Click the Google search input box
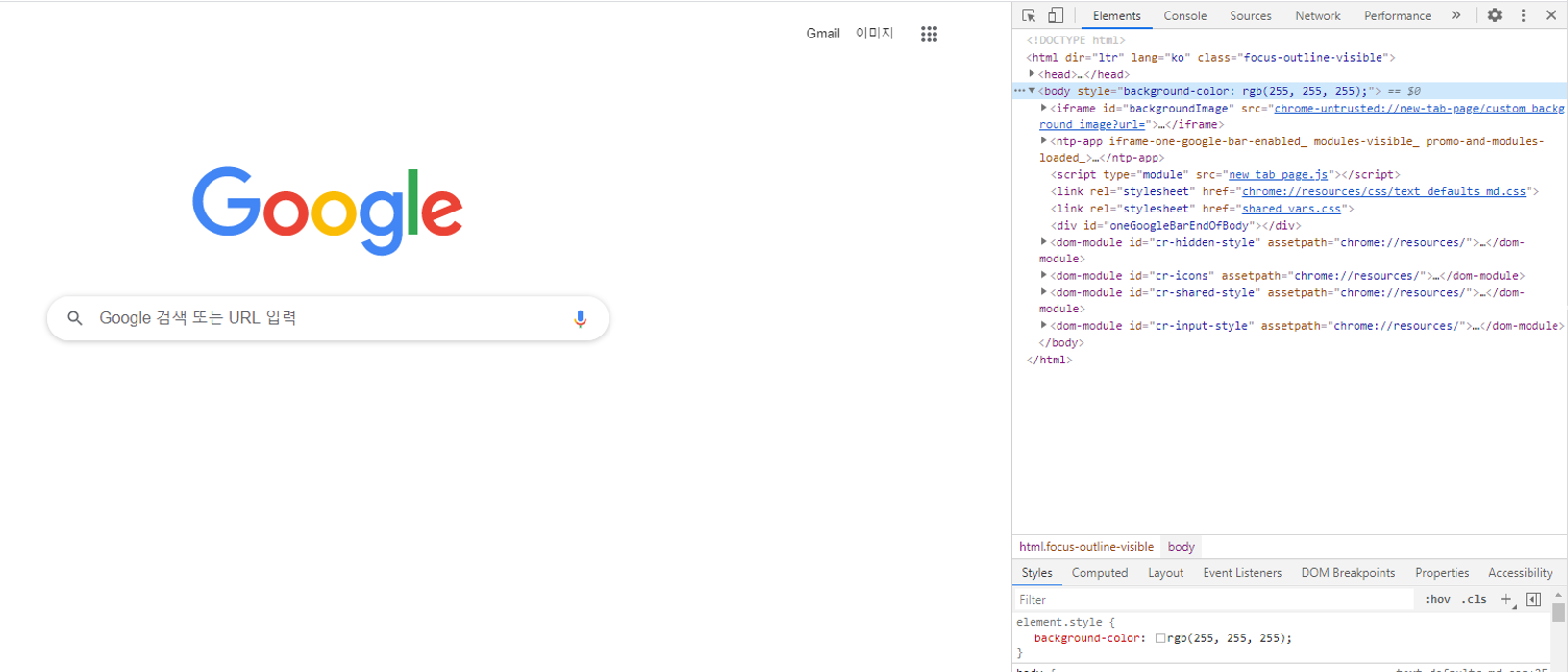The image size is (1568, 672). pos(328,318)
